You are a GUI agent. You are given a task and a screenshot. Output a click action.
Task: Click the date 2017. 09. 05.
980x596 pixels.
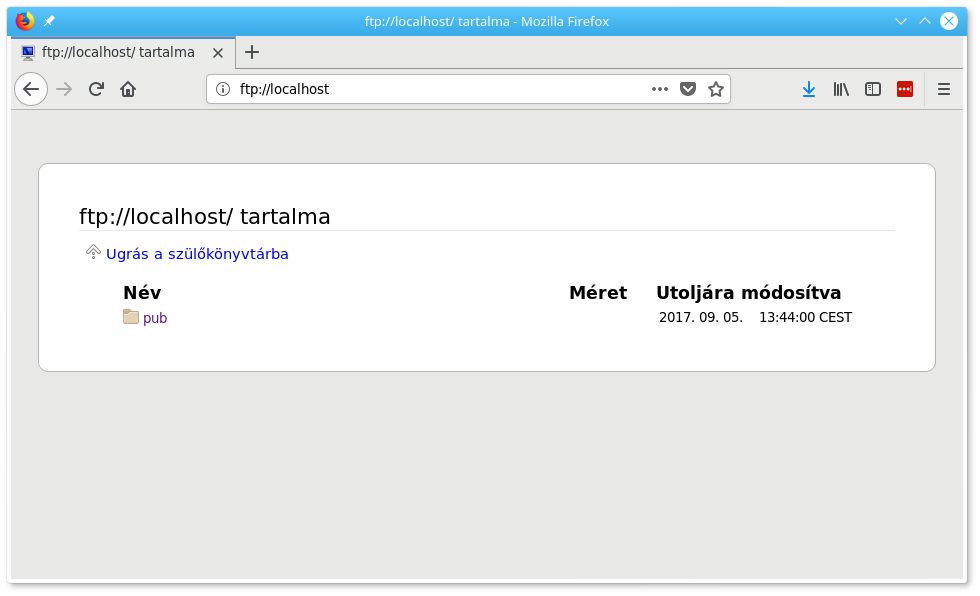pyautogui.click(x=701, y=317)
